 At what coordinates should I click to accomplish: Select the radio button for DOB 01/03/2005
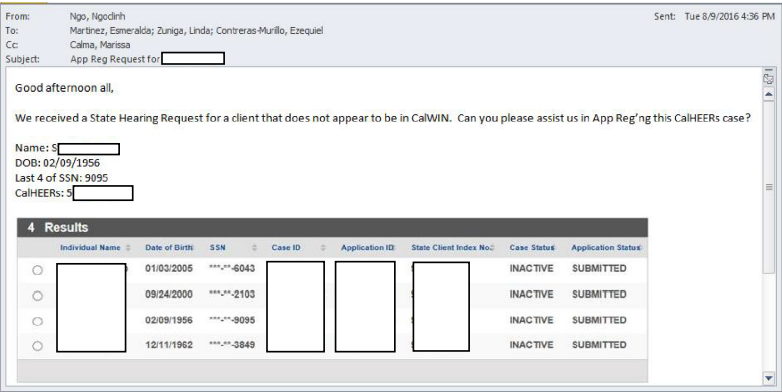[x=37, y=270]
